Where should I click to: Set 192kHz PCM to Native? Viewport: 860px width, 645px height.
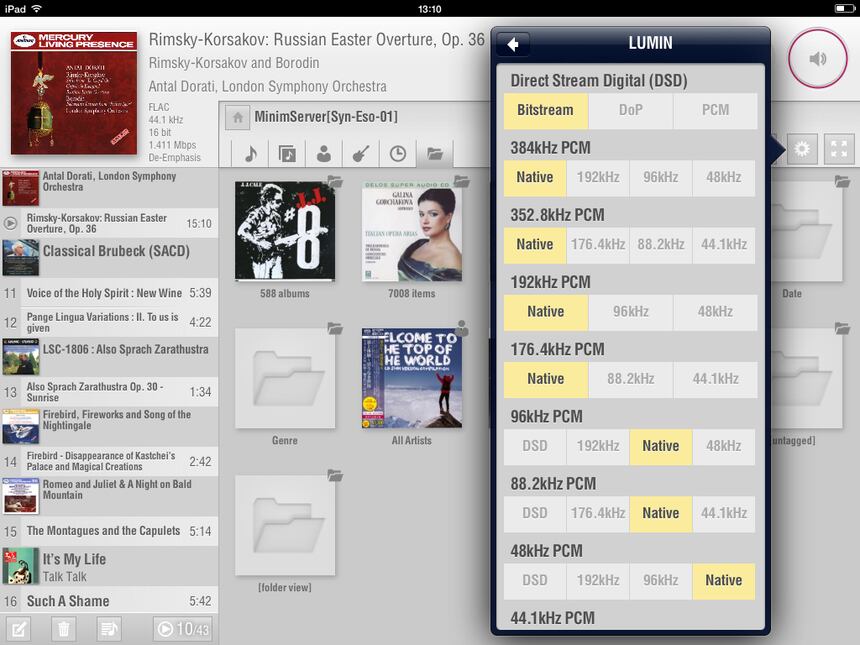point(546,312)
